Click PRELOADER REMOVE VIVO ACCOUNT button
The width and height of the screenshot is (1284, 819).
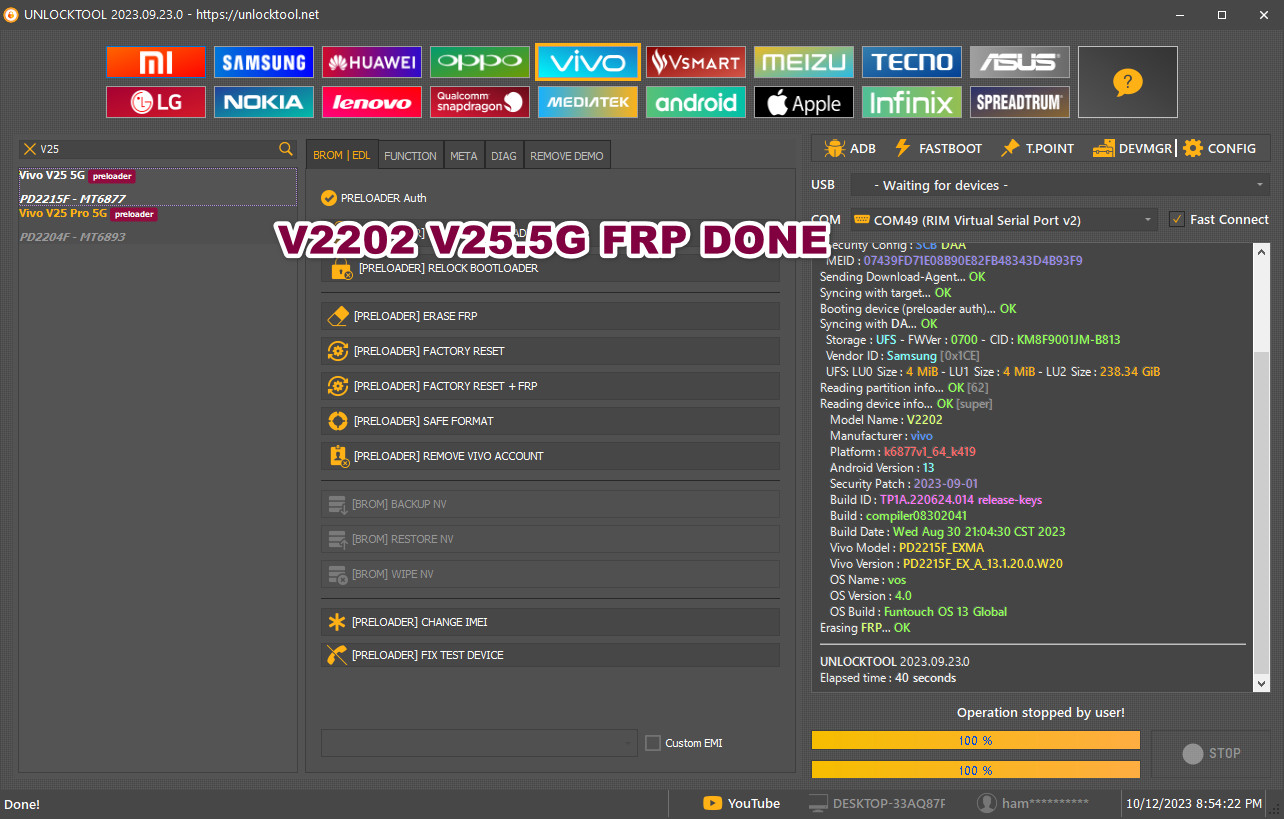pos(550,456)
